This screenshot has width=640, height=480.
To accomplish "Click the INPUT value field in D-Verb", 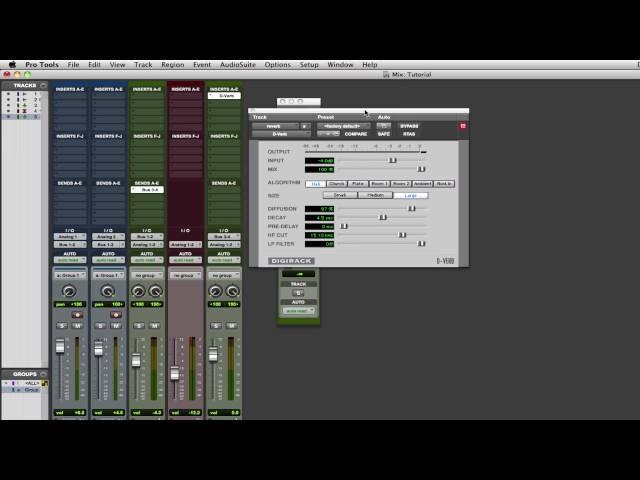I will click(320, 161).
